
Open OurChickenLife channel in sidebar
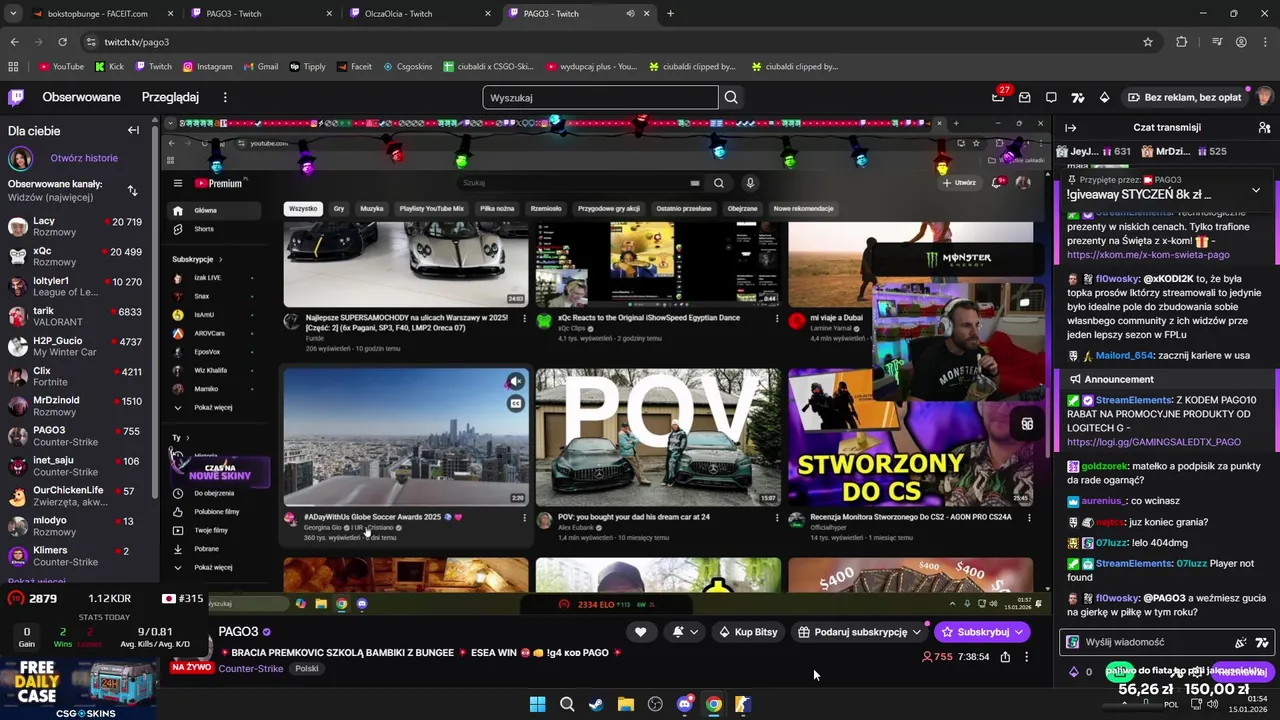76,496
